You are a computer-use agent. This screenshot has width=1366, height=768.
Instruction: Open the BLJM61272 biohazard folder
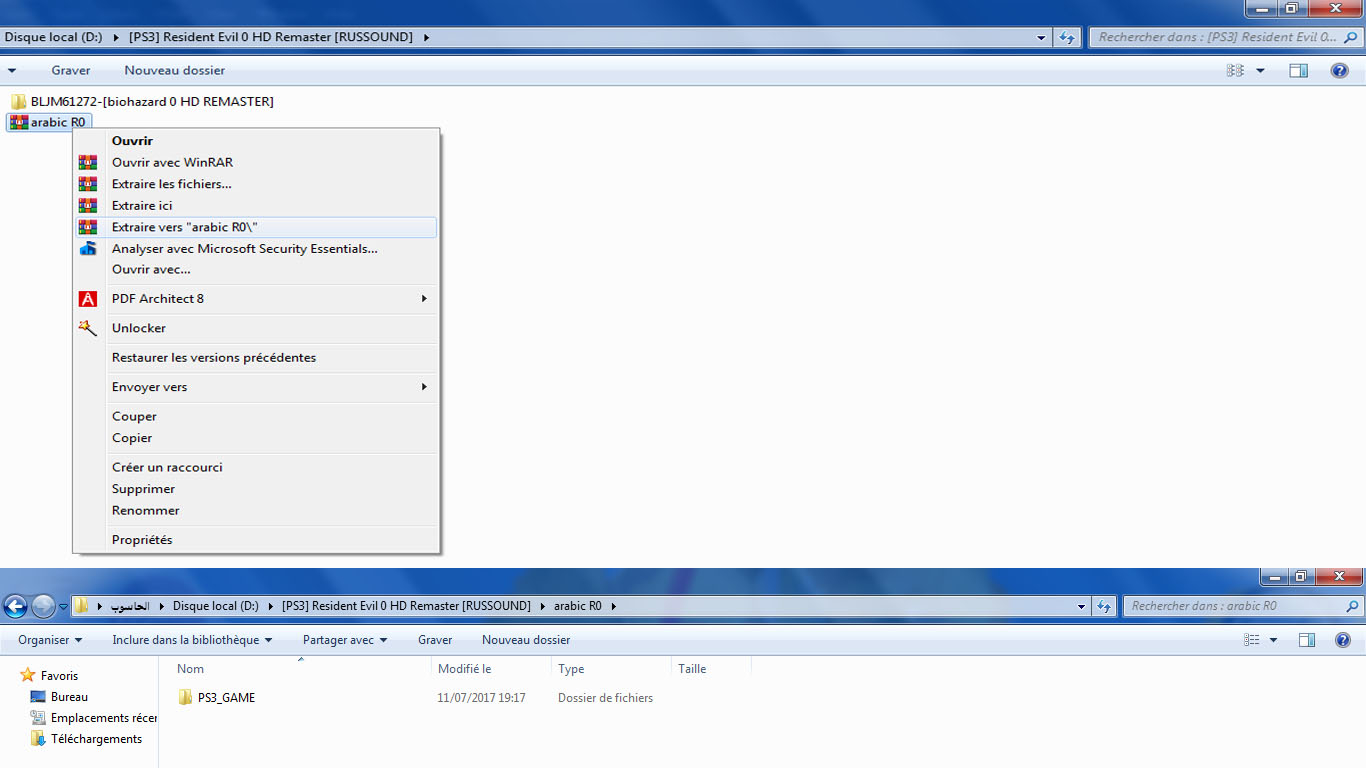[150, 101]
